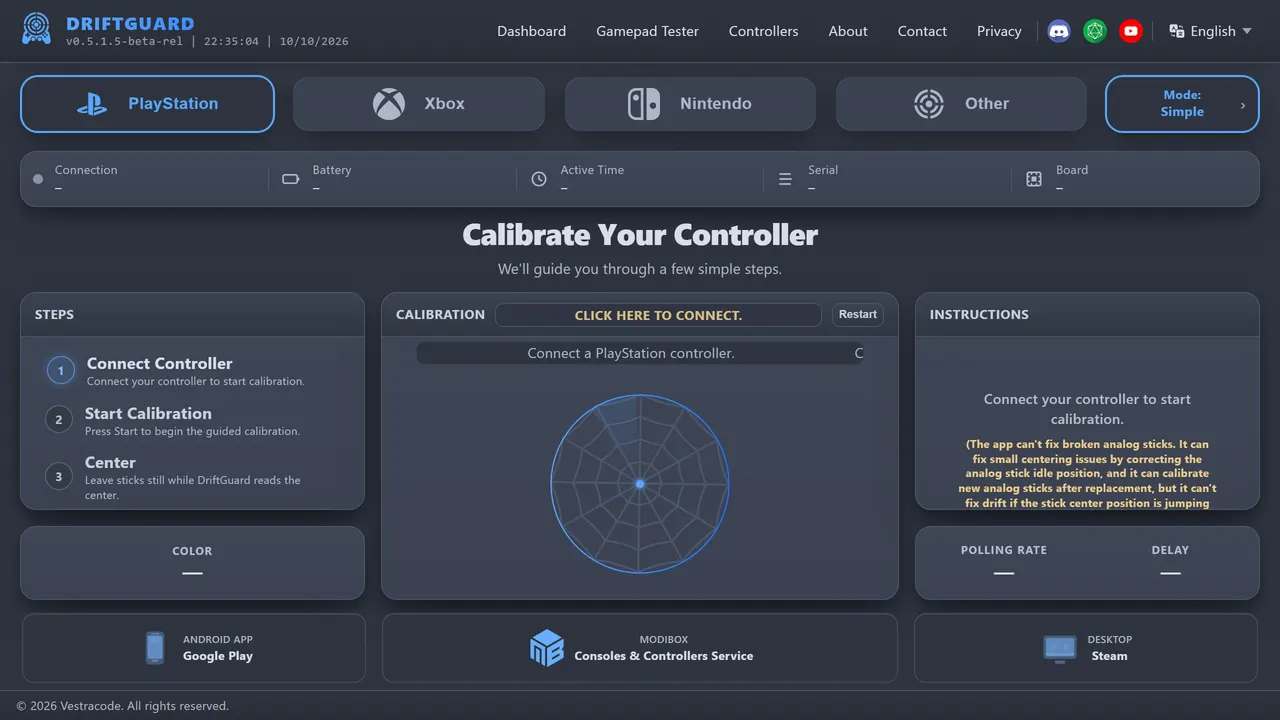Select the PlayStation tab
This screenshot has width=1280, height=720.
click(147, 104)
